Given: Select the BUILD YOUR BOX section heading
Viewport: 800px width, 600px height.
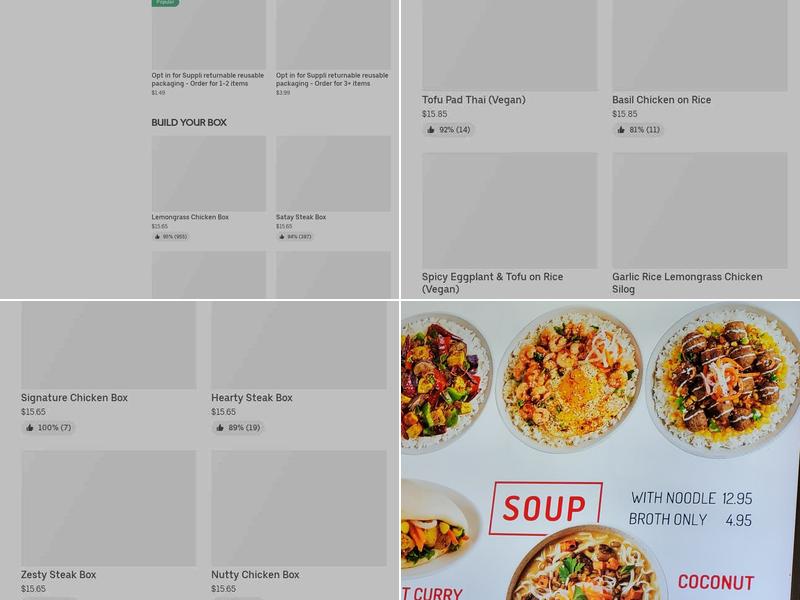Looking at the screenshot, I should (x=189, y=122).
